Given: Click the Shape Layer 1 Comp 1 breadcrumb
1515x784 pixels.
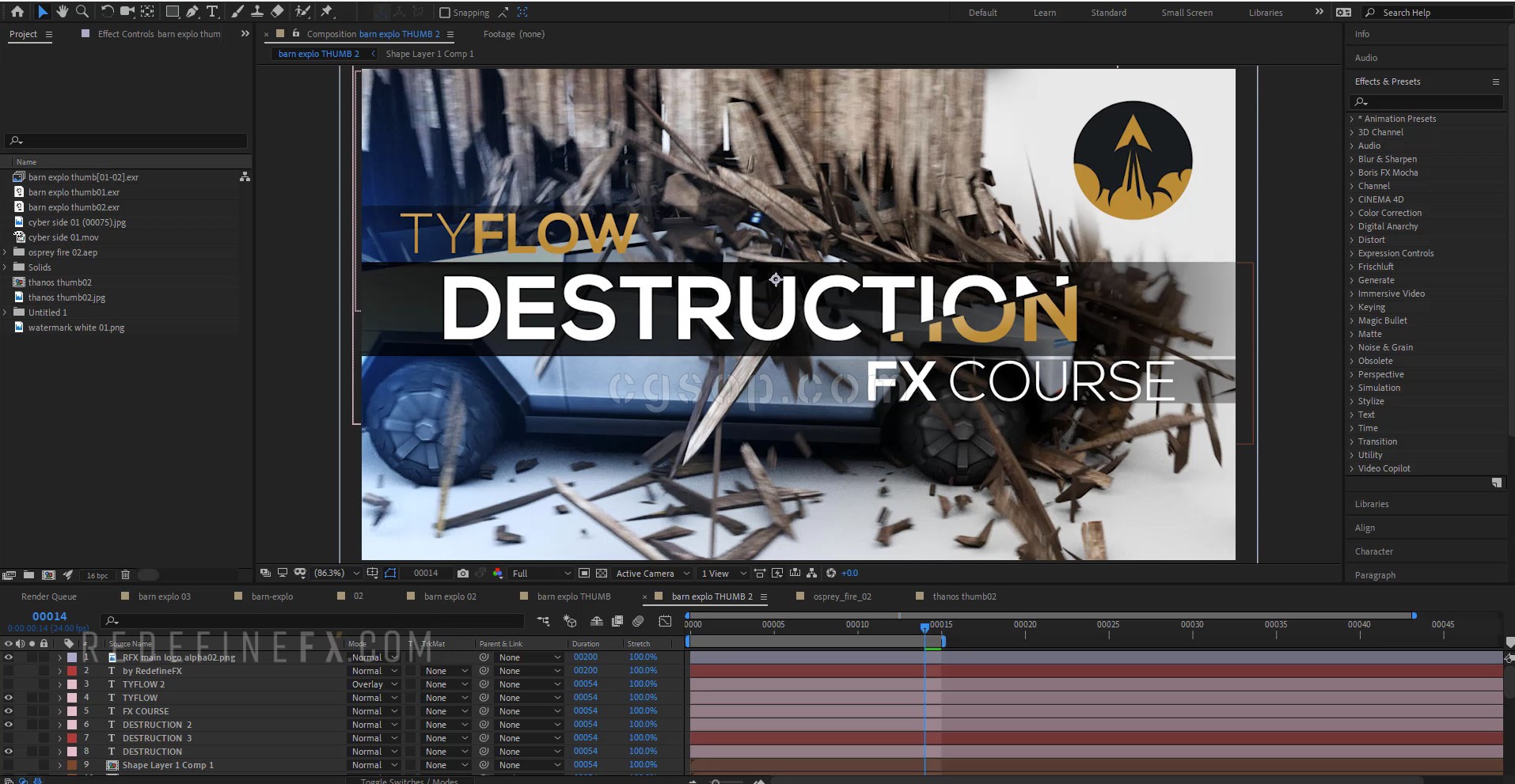Looking at the screenshot, I should [430, 54].
